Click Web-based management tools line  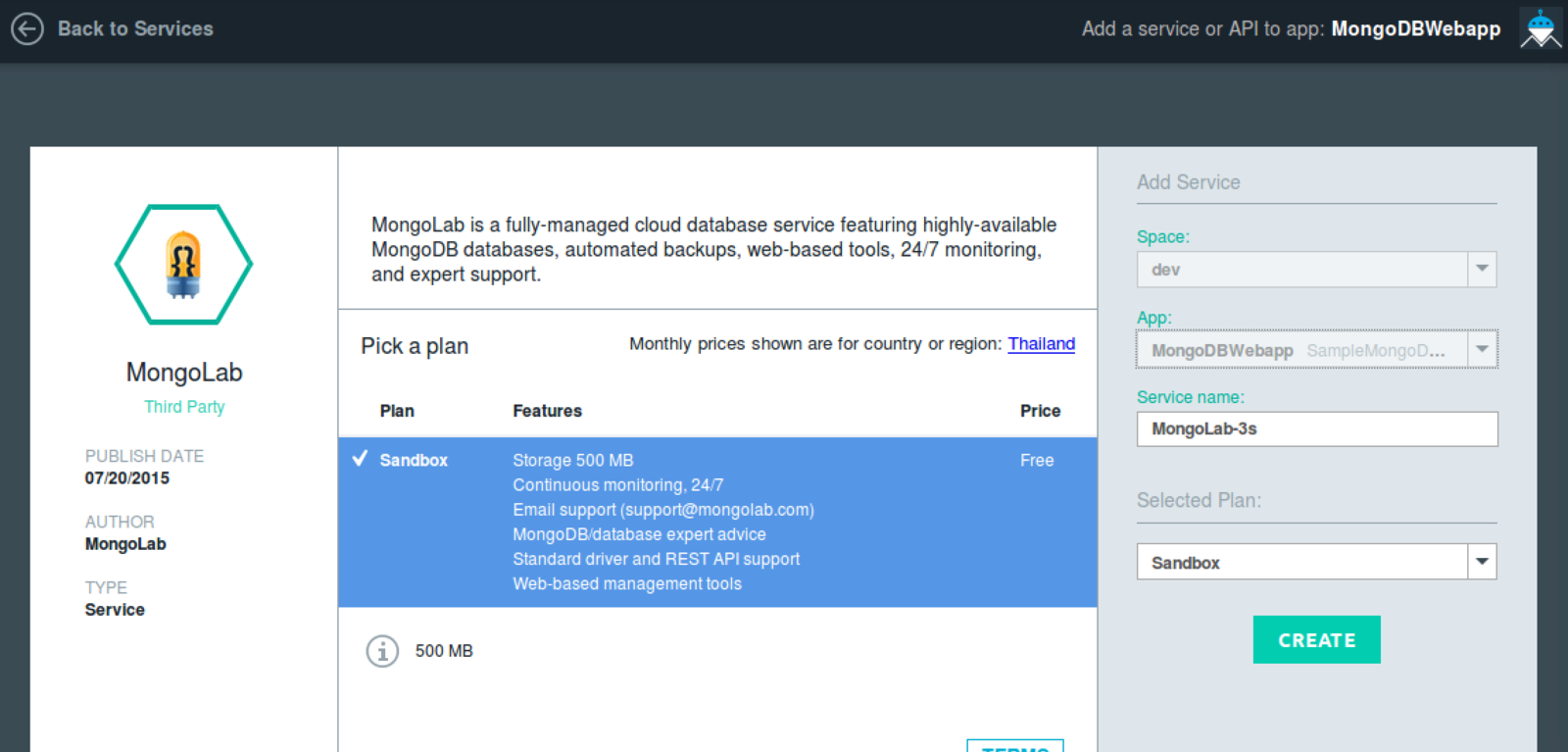click(x=627, y=583)
